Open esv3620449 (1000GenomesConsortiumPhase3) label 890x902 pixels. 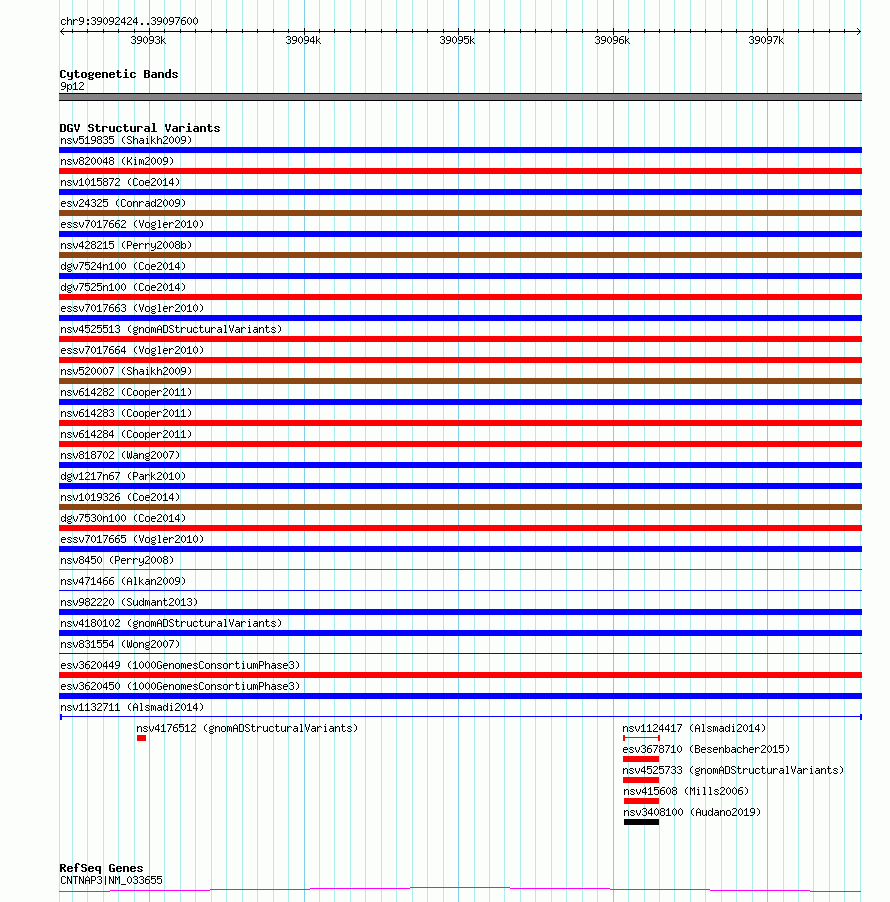(x=180, y=665)
